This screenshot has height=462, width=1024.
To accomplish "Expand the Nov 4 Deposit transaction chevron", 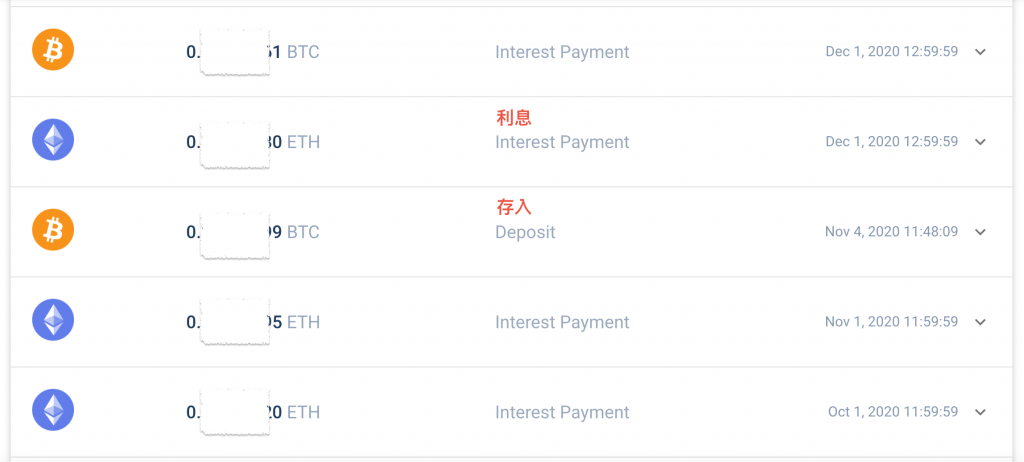I will pyautogui.click(x=980, y=232).
